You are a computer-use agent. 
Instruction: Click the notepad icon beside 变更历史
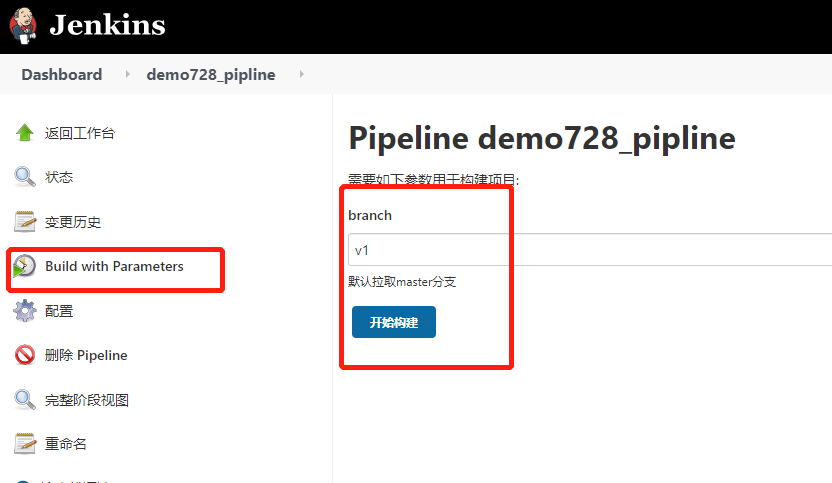pos(24,221)
